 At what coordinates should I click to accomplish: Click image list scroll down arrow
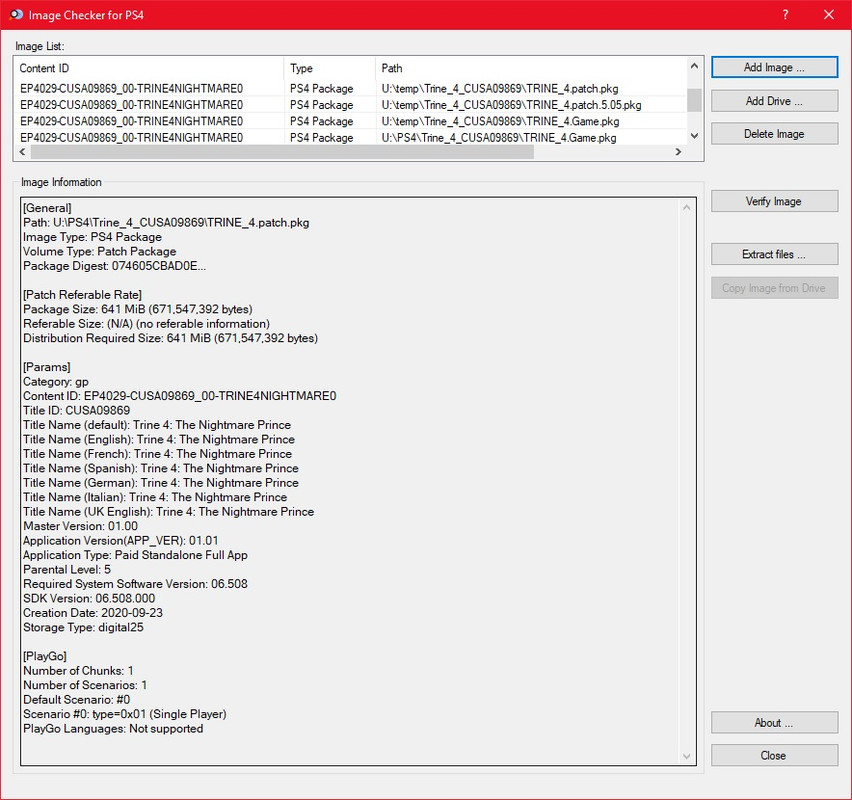tap(694, 136)
